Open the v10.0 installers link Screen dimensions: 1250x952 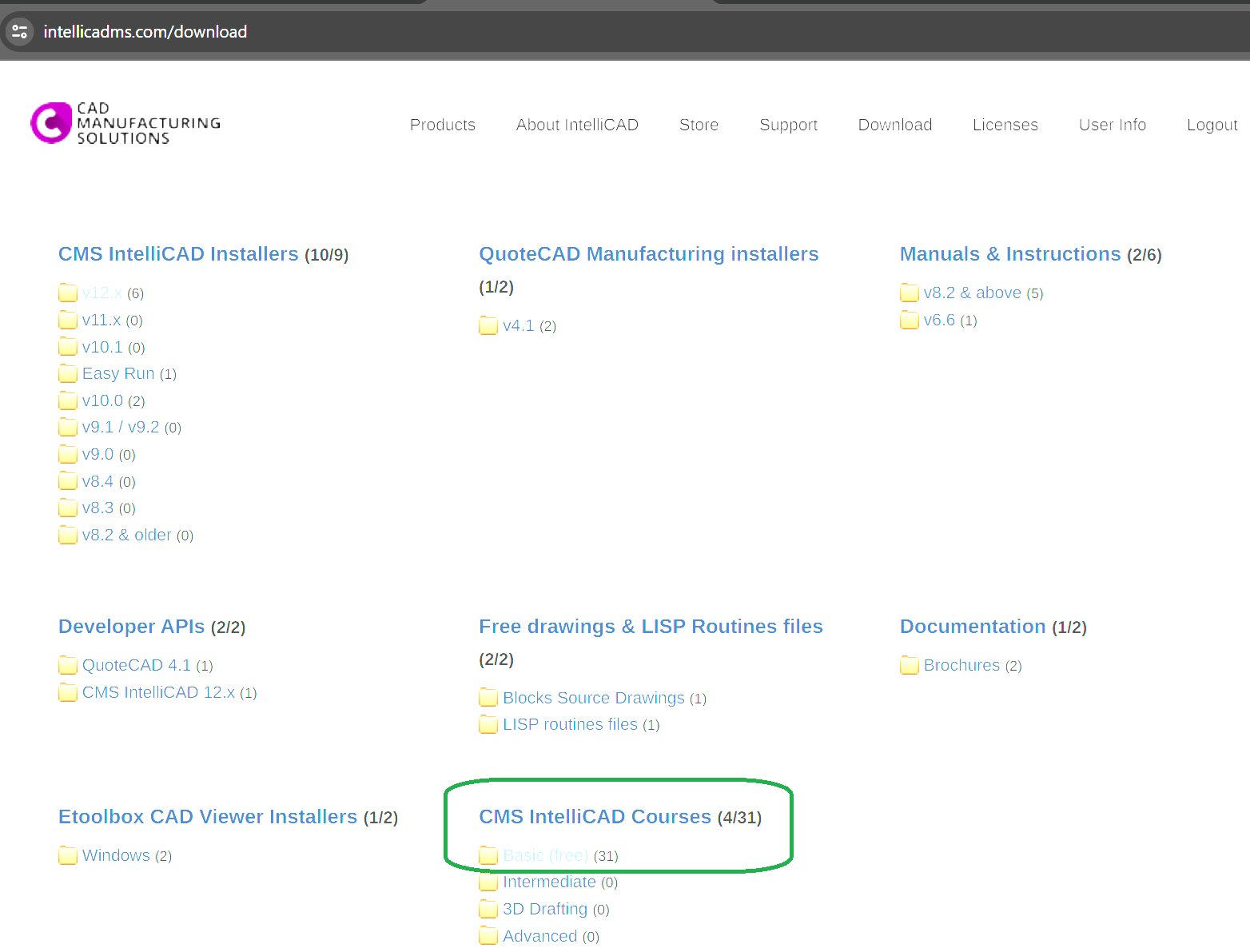pyautogui.click(x=102, y=400)
